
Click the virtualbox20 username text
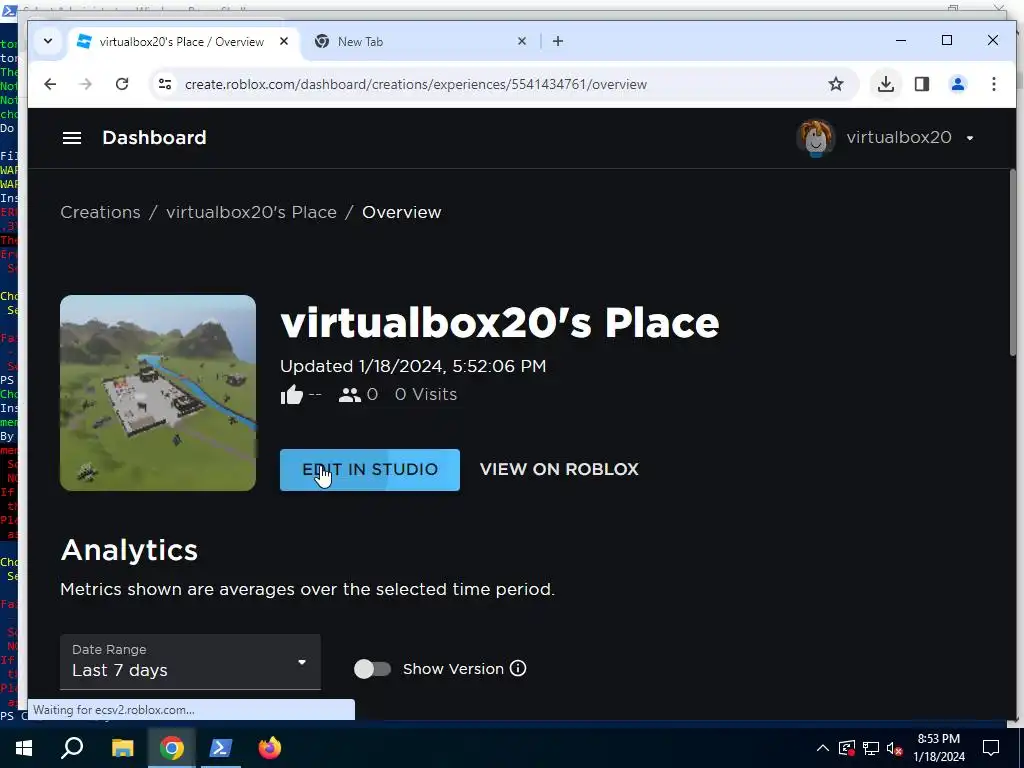tap(899, 138)
